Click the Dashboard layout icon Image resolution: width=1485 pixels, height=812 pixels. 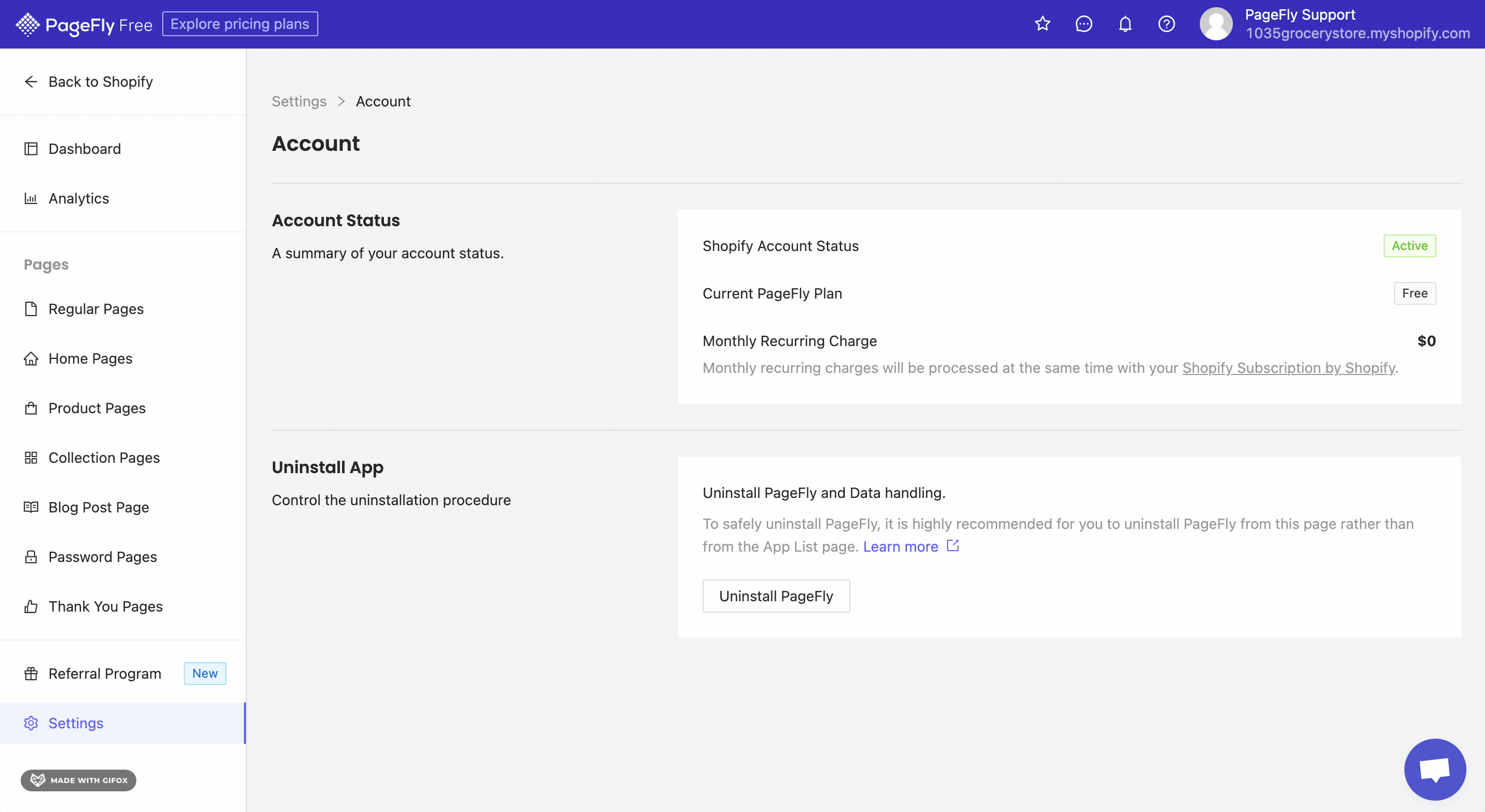point(31,149)
